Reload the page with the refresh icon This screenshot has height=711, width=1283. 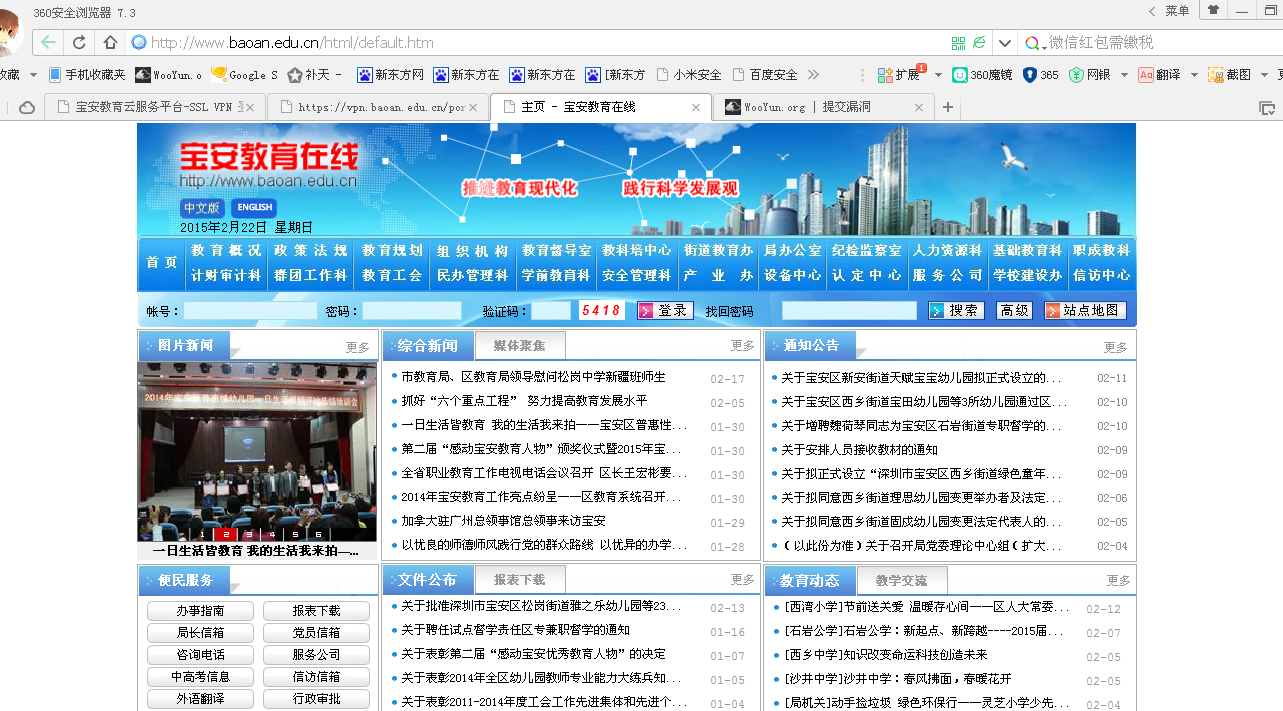pos(79,43)
